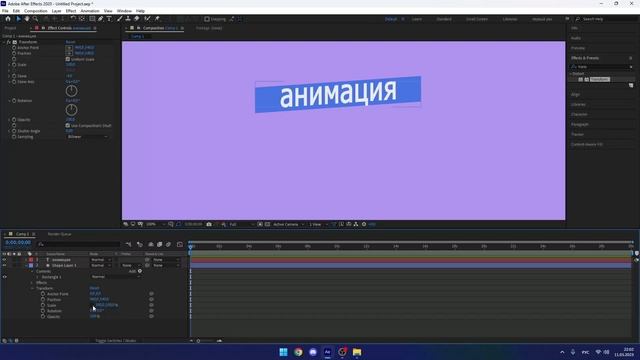Click the snapshot camera icon below viewer
The height and width of the screenshot is (360, 640).
click(209, 224)
